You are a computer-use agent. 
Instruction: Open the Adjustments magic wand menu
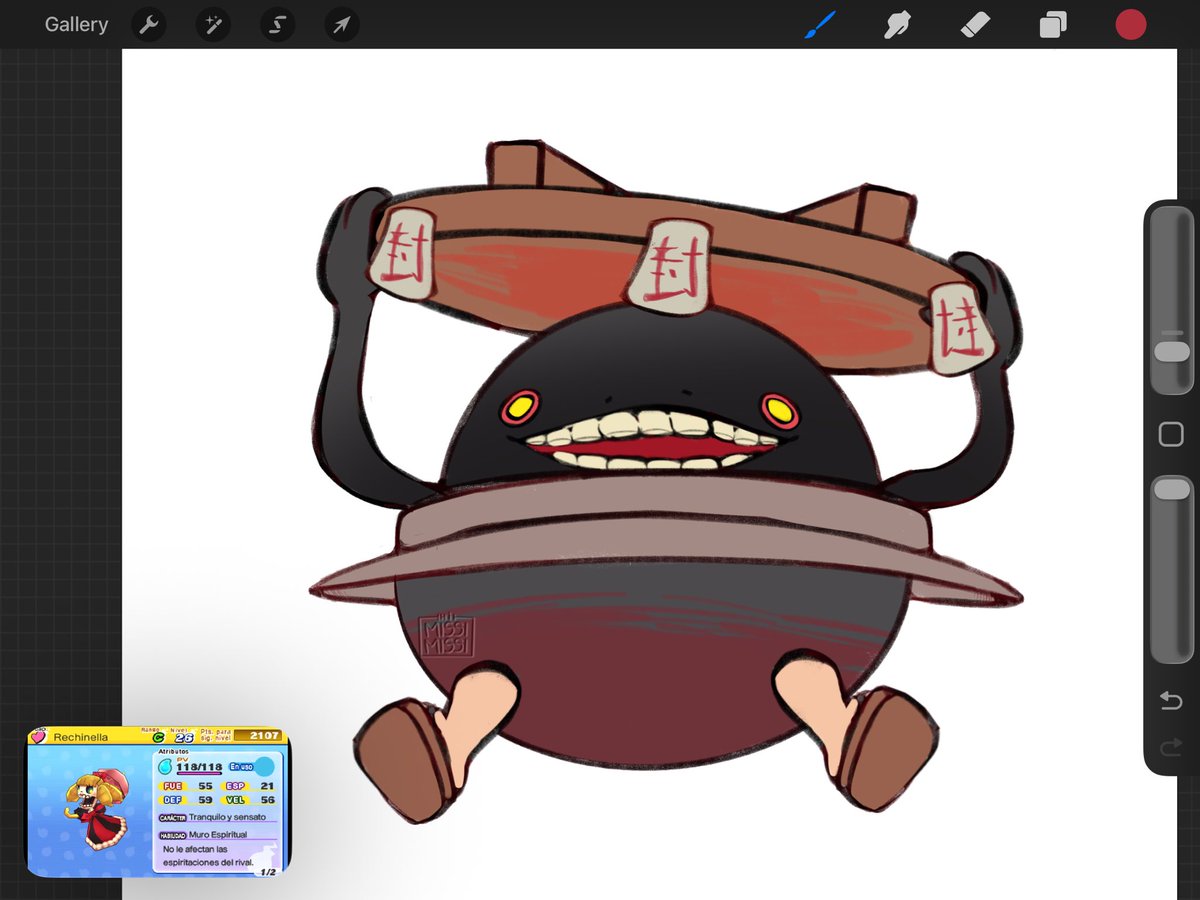click(x=213, y=25)
